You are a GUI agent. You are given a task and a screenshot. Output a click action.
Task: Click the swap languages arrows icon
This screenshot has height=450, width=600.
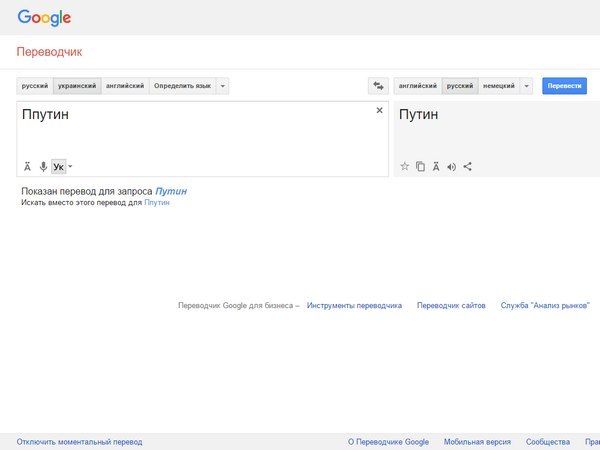[x=378, y=86]
